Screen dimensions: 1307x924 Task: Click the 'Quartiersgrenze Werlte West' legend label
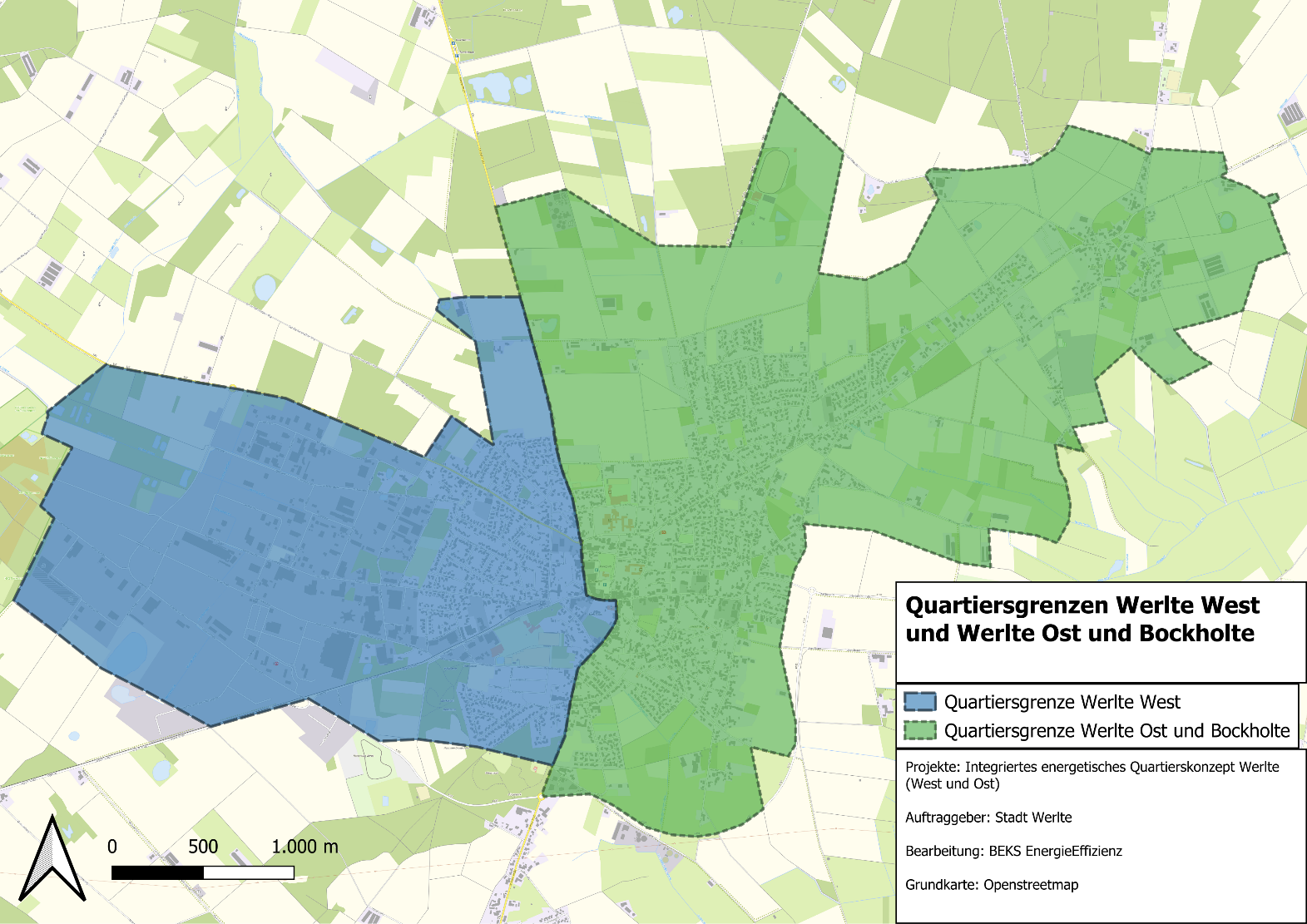pos(1062,702)
